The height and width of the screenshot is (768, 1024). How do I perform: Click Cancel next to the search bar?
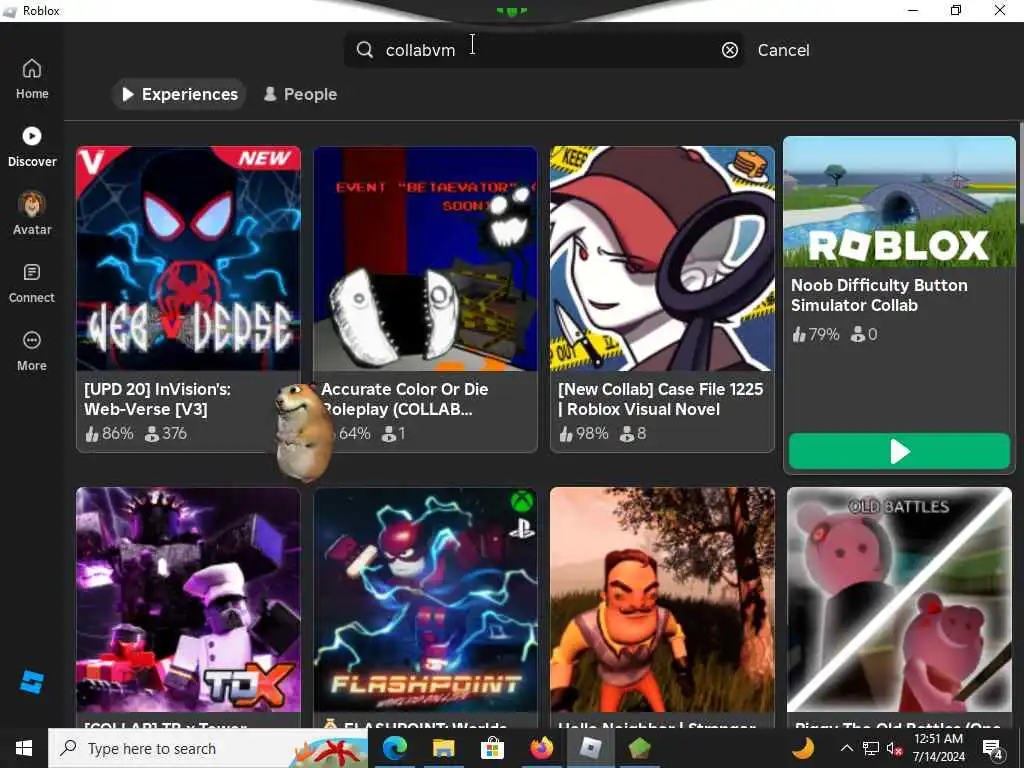[x=783, y=50]
